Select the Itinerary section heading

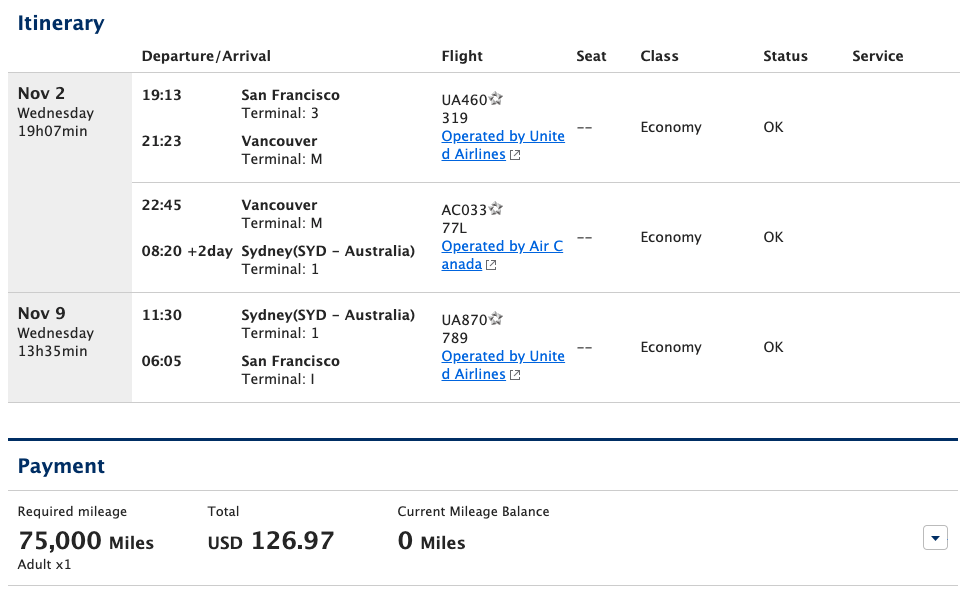(x=61, y=23)
